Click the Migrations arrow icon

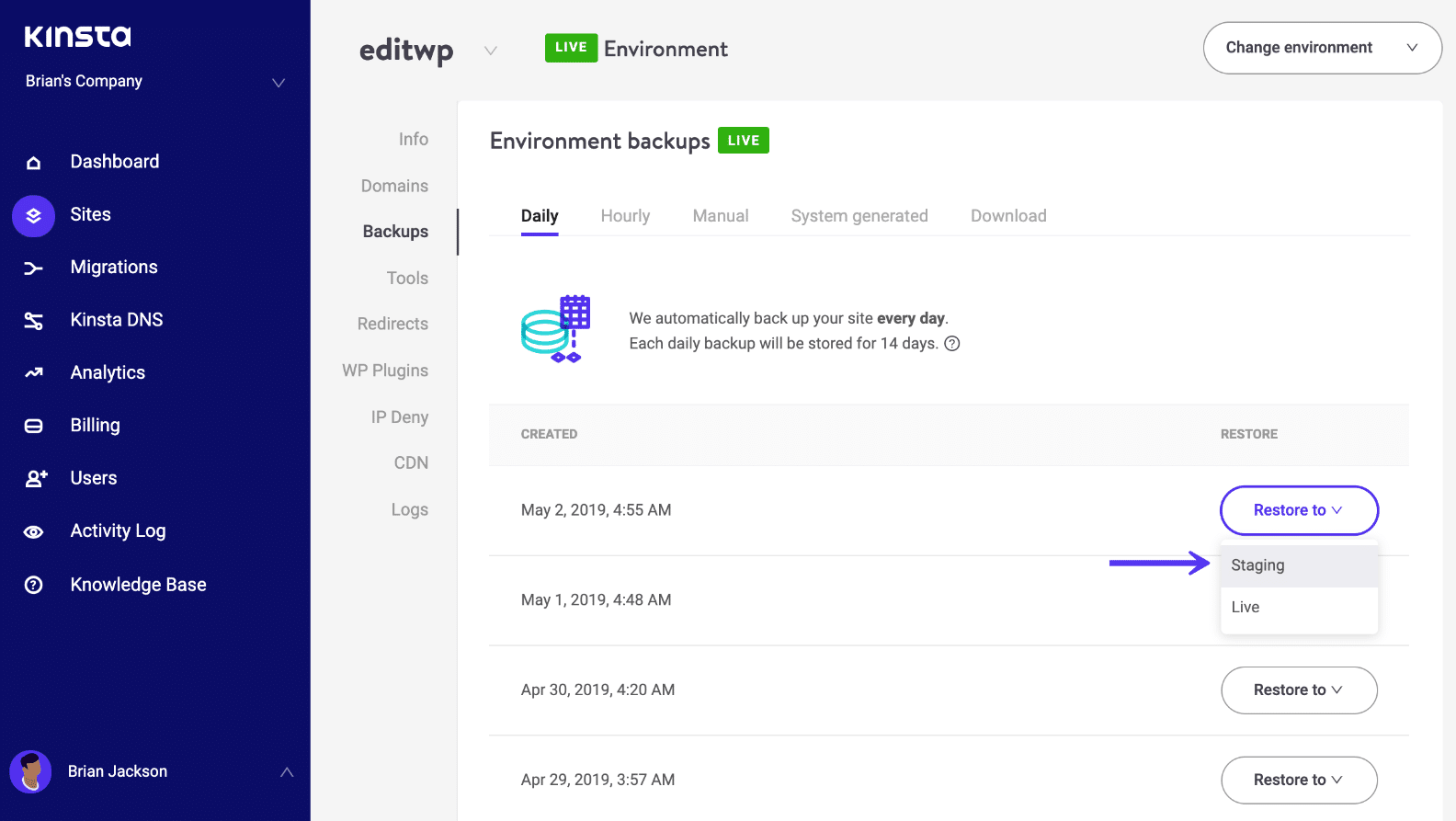pyautogui.click(x=34, y=268)
